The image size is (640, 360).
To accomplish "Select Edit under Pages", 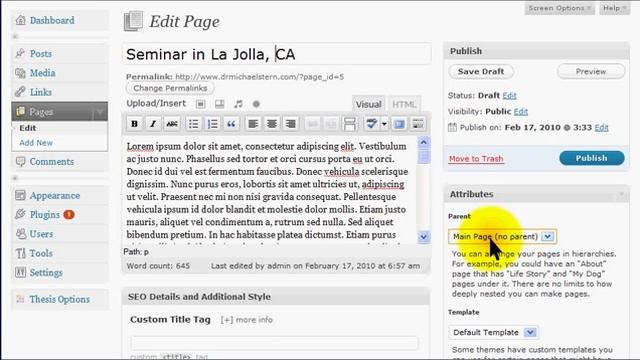I will [27, 128].
